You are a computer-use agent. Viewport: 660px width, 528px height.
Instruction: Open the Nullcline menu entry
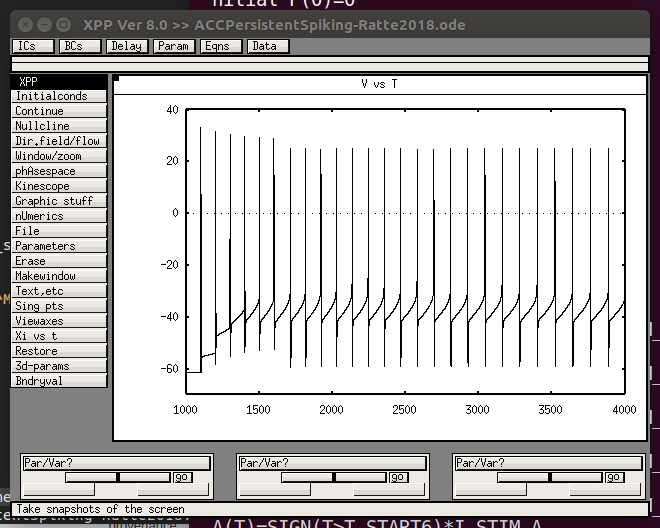(x=59, y=126)
